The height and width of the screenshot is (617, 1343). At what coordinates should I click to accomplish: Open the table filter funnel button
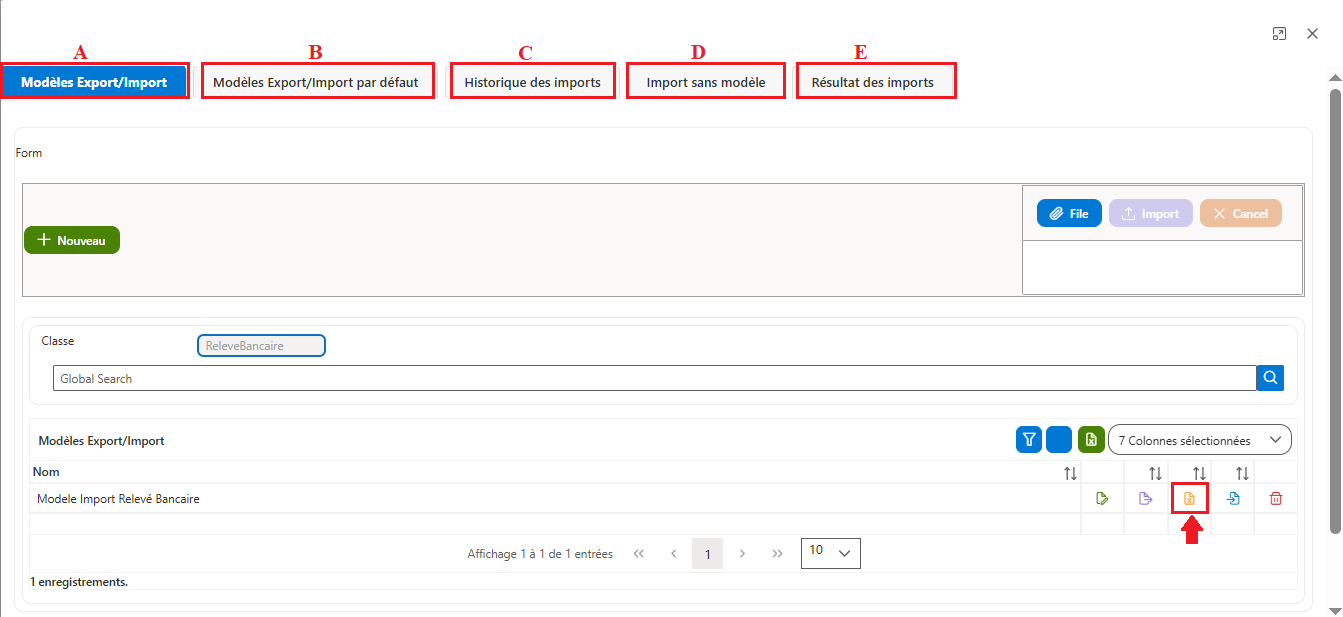pos(1029,439)
